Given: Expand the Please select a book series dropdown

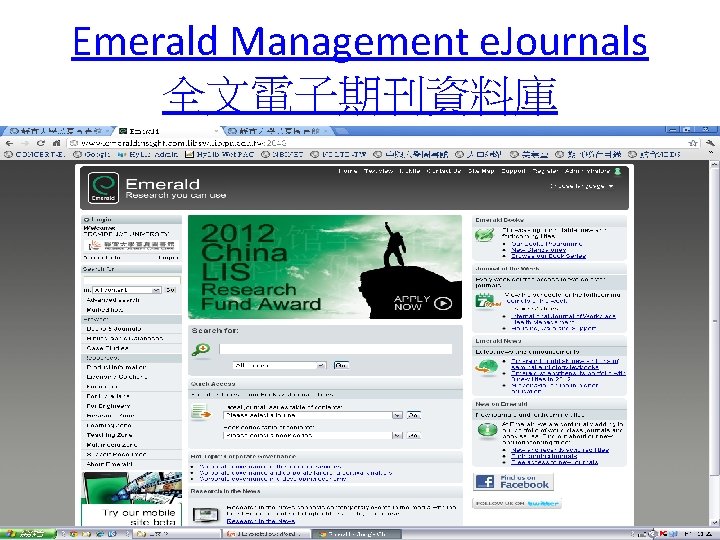Looking at the screenshot, I should pyautogui.click(x=313, y=435).
